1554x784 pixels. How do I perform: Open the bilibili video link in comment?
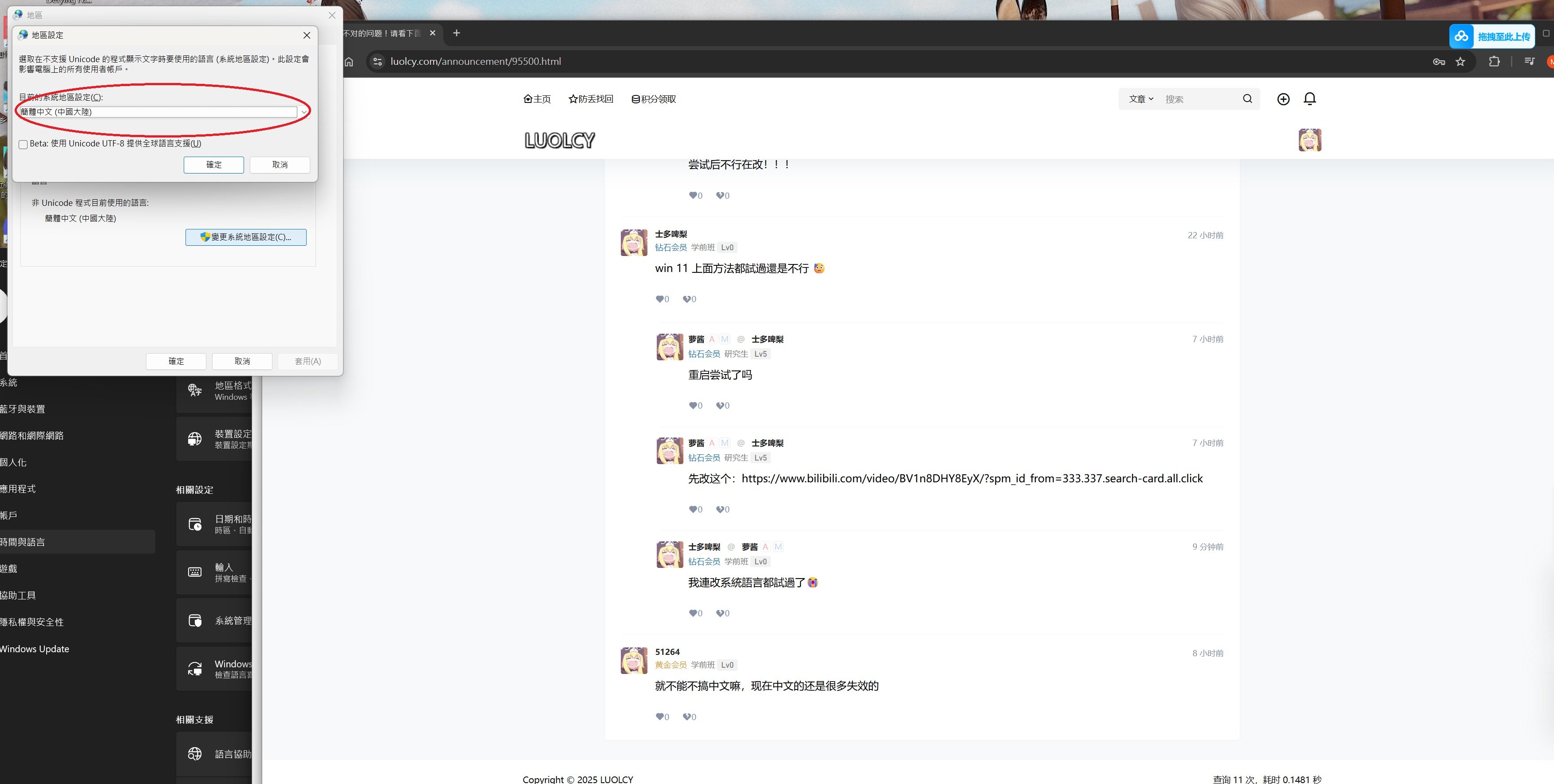click(x=972, y=479)
